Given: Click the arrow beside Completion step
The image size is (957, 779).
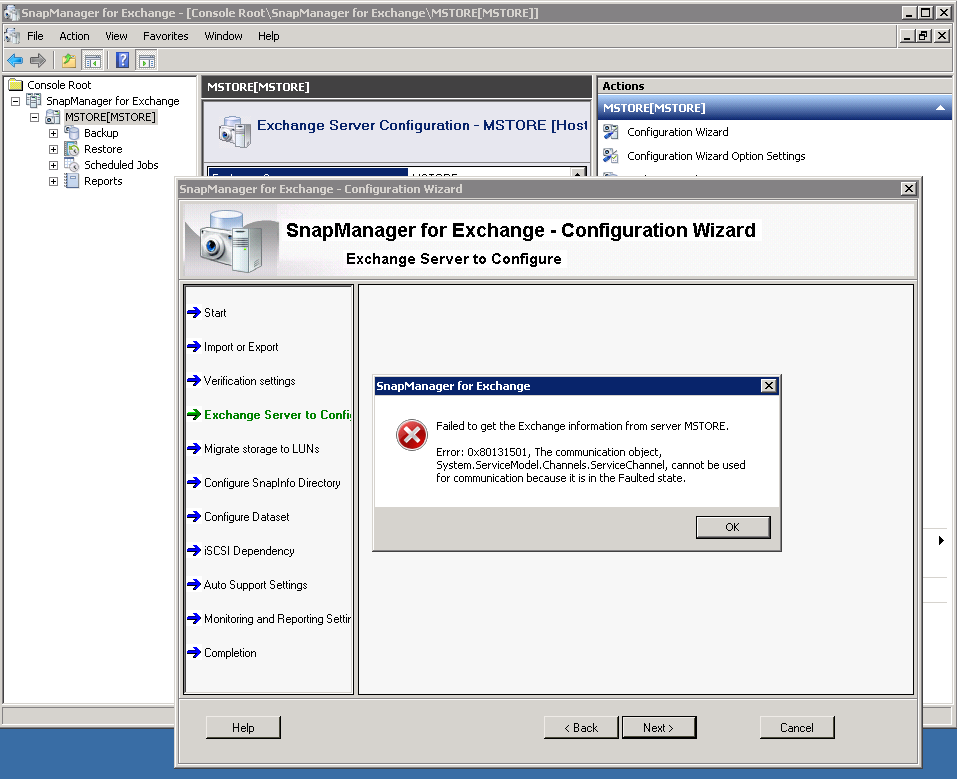Looking at the screenshot, I should coord(194,653).
